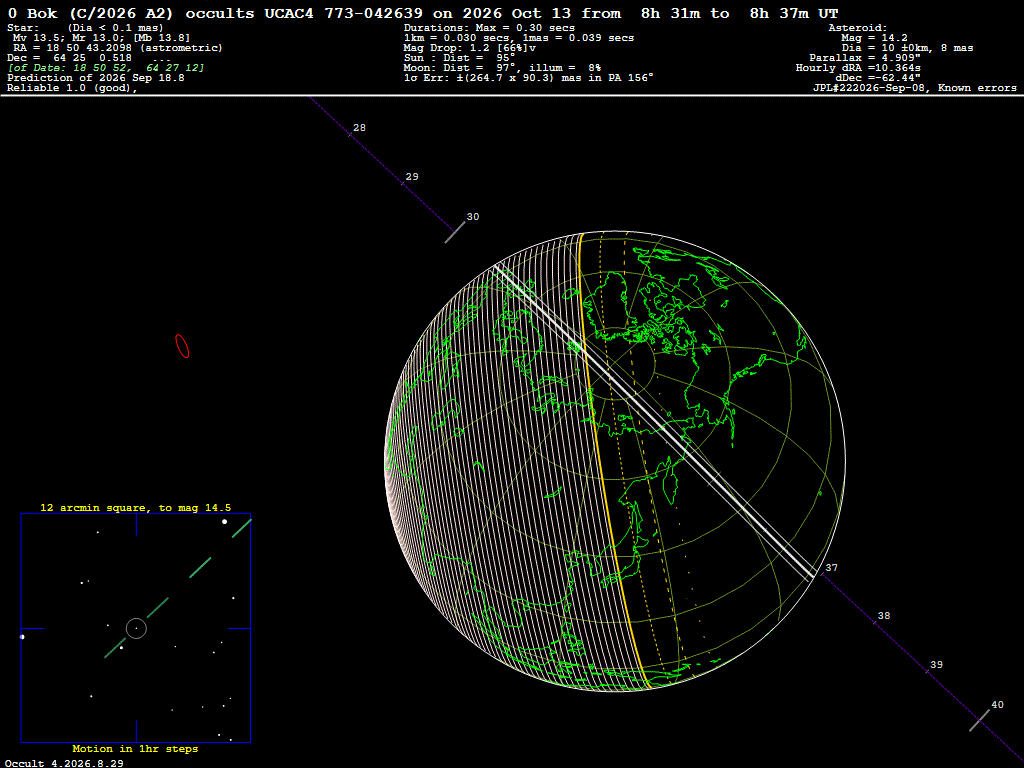Click the 'Mag Drop: 1.2' info line
1024x768 pixels.
click(x=470, y=48)
